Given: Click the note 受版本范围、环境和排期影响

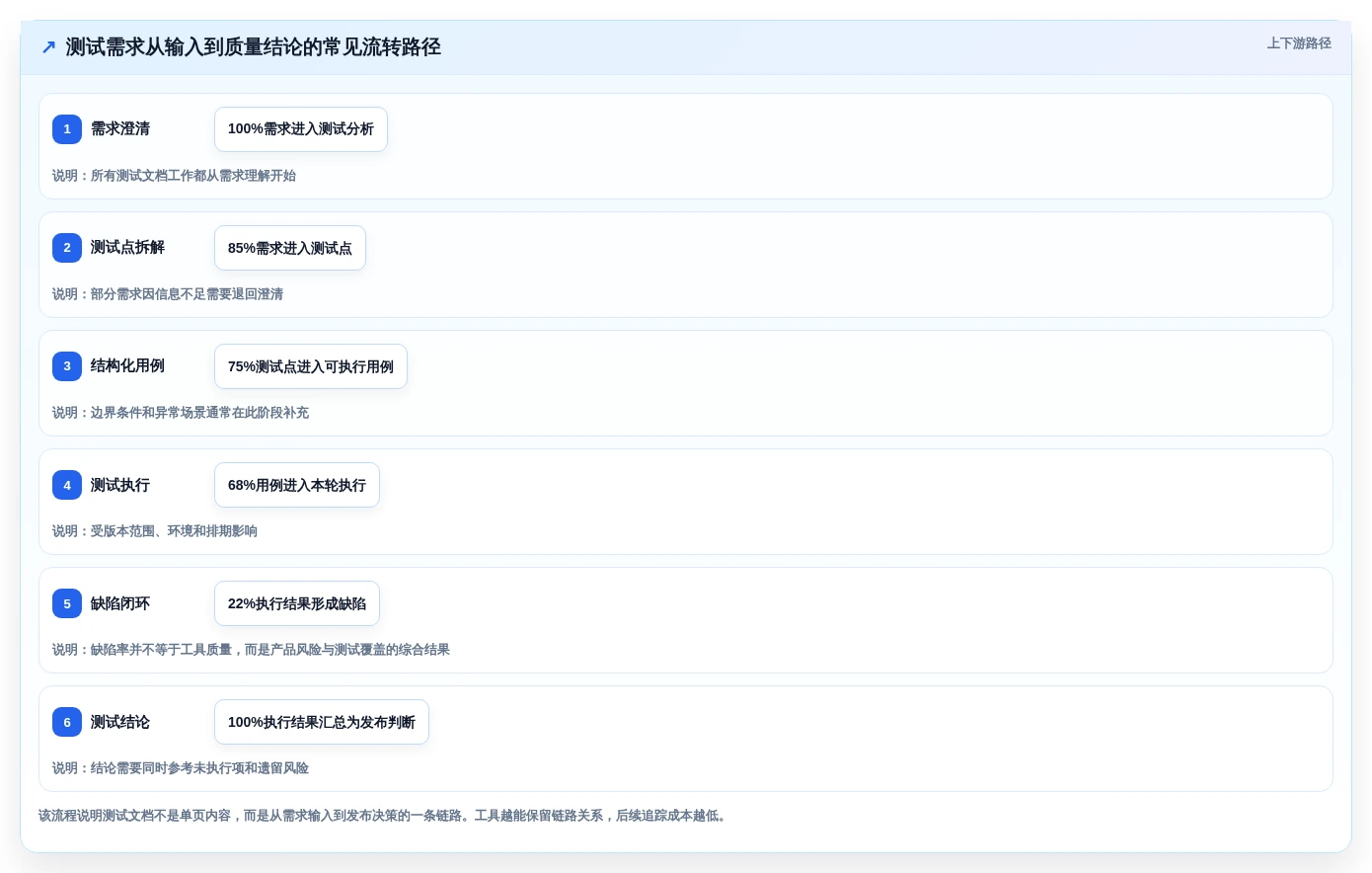Looking at the screenshot, I should click(155, 531).
